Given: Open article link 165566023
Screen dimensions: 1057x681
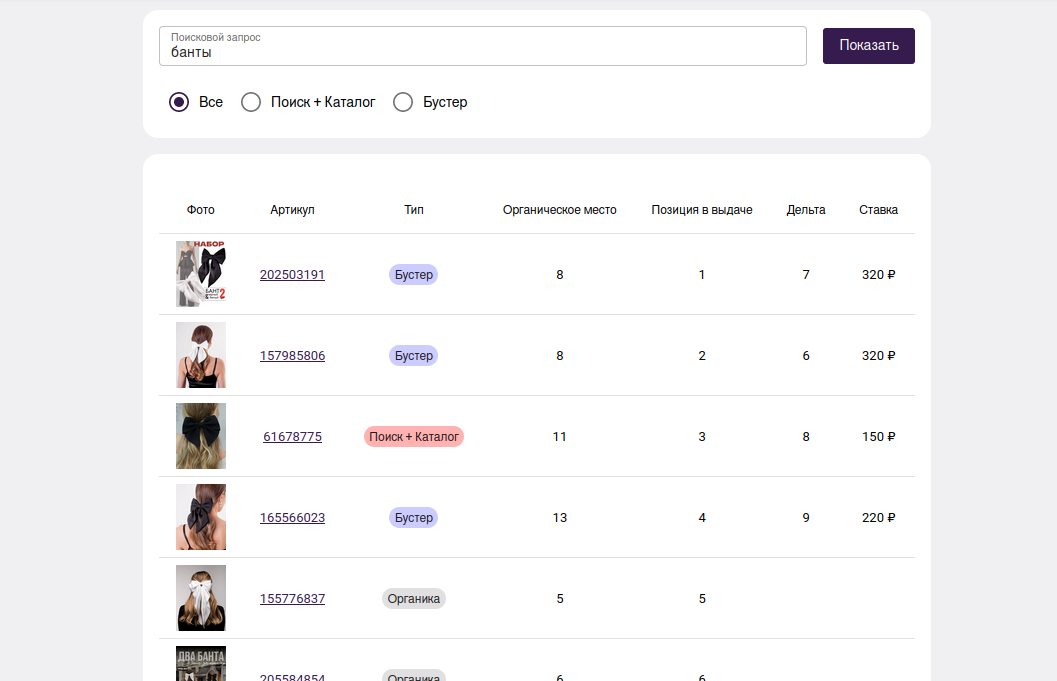Looking at the screenshot, I should 292,518.
